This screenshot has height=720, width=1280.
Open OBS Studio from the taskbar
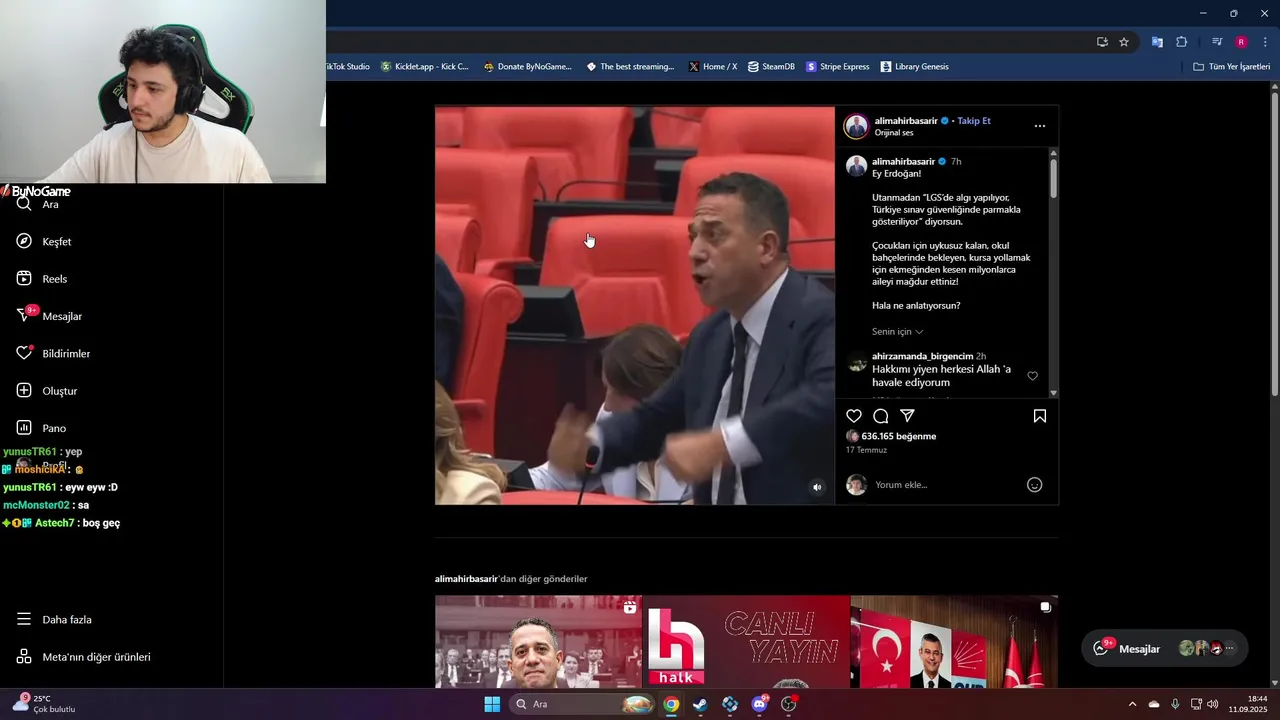click(x=789, y=704)
